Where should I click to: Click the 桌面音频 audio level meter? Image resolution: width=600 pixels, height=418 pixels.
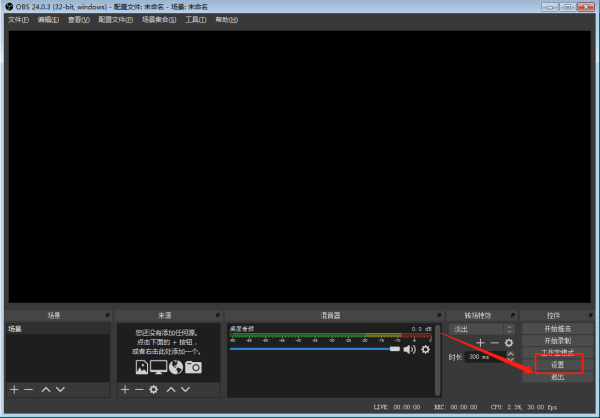point(331,335)
